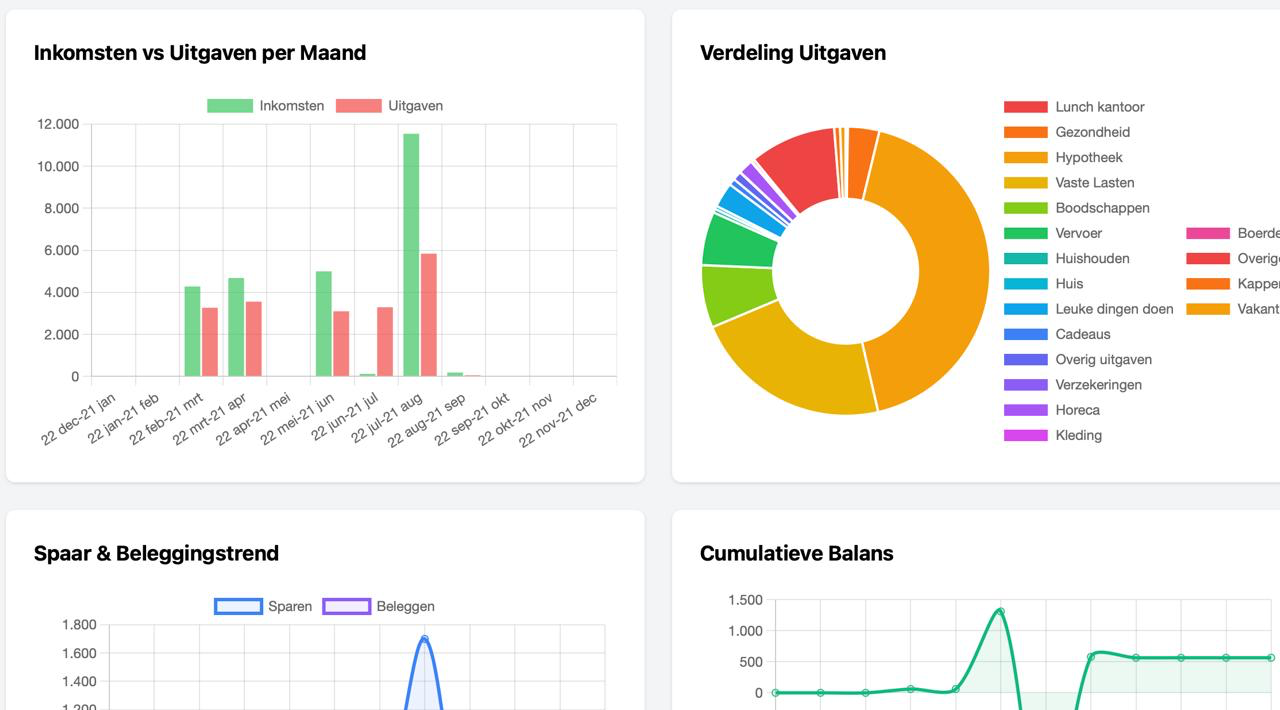Click the tallest green Inkomsten bar
This screenshot has height=710, width=1280.
tap(411, 255)
